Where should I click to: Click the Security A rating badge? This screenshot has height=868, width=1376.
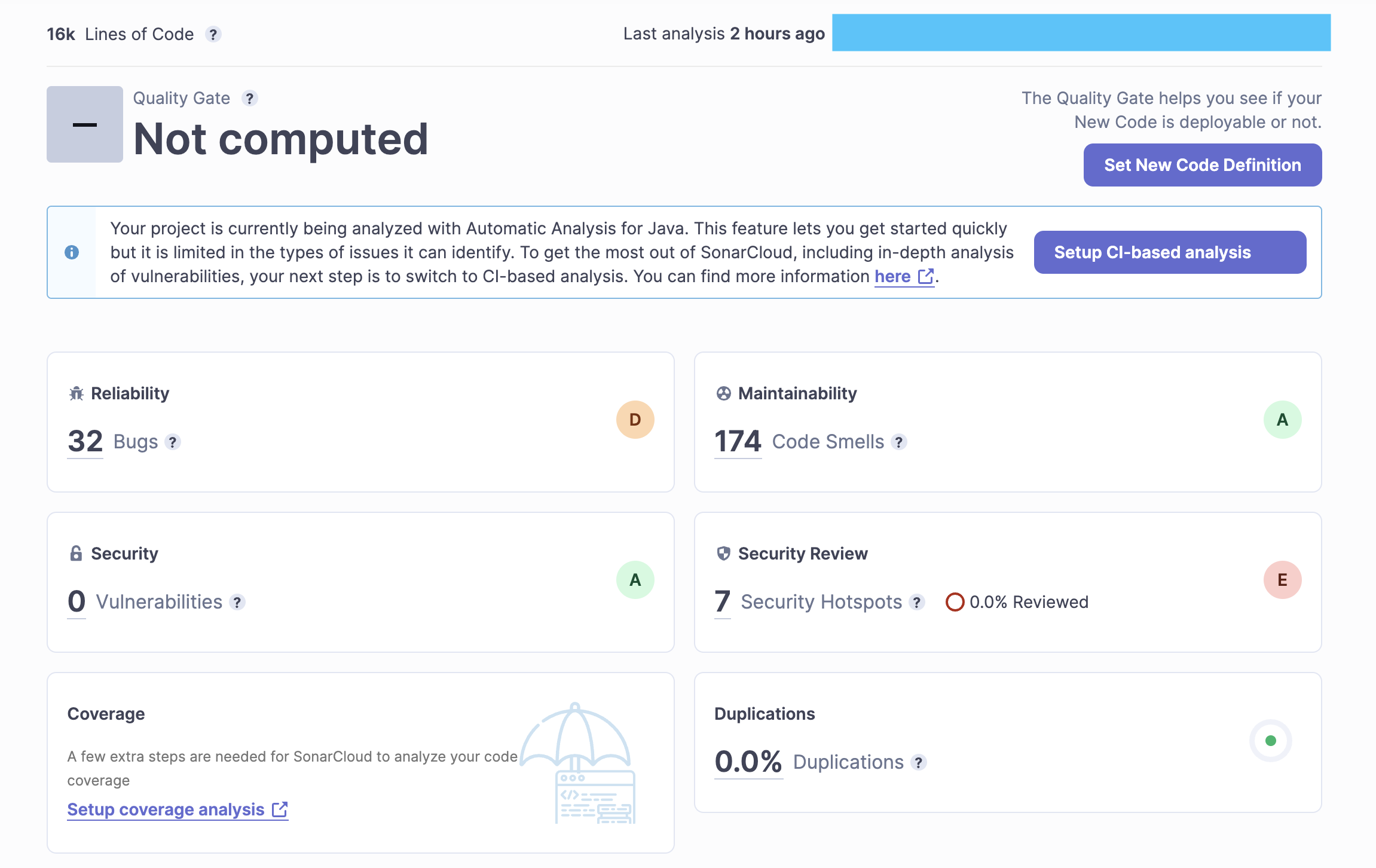click(635, 580)
